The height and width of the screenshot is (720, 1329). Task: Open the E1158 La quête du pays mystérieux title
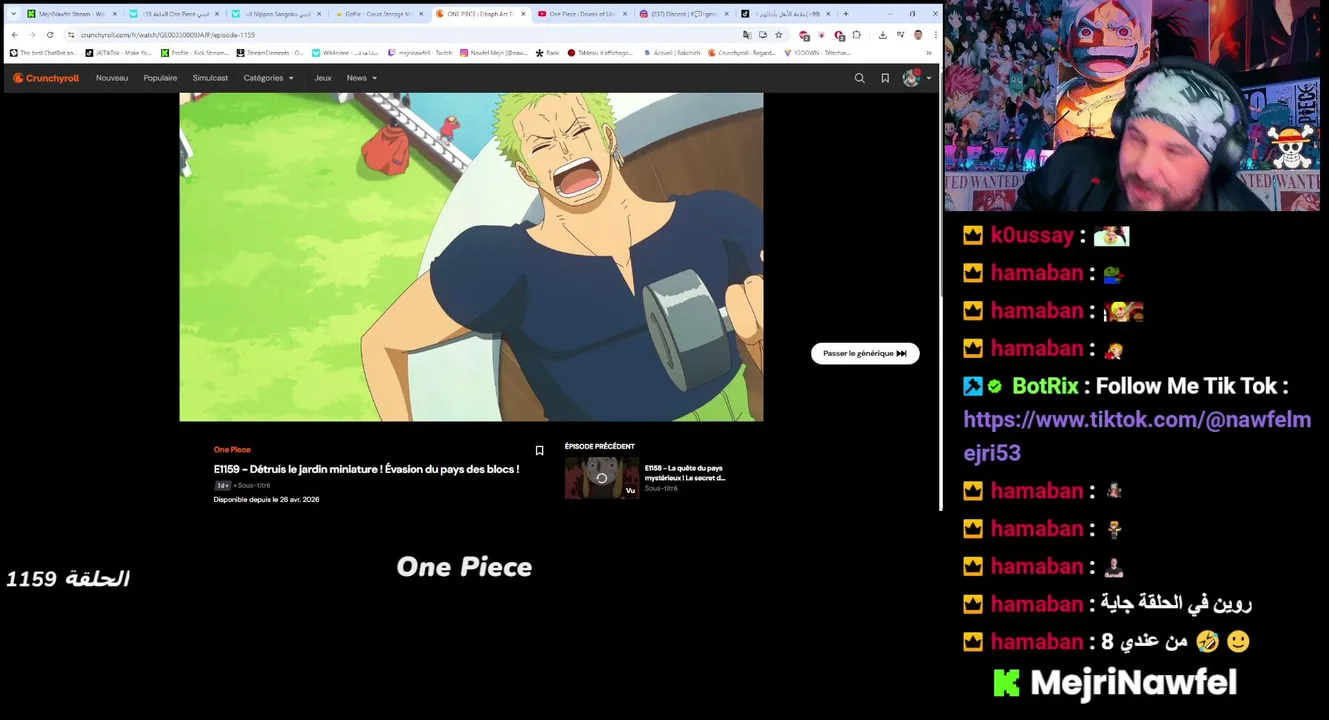(x=685, y=473)
